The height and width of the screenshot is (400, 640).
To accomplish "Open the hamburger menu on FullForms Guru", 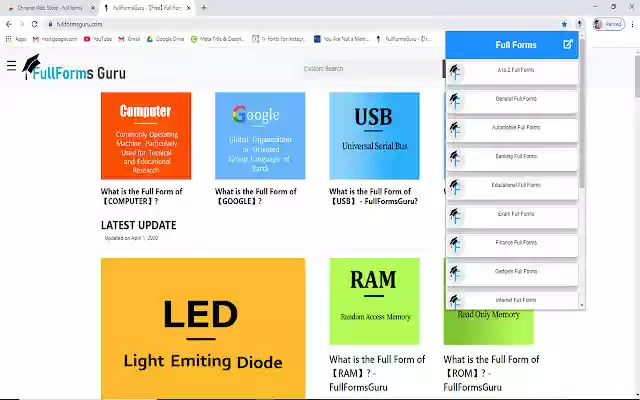I will [11, 65].
